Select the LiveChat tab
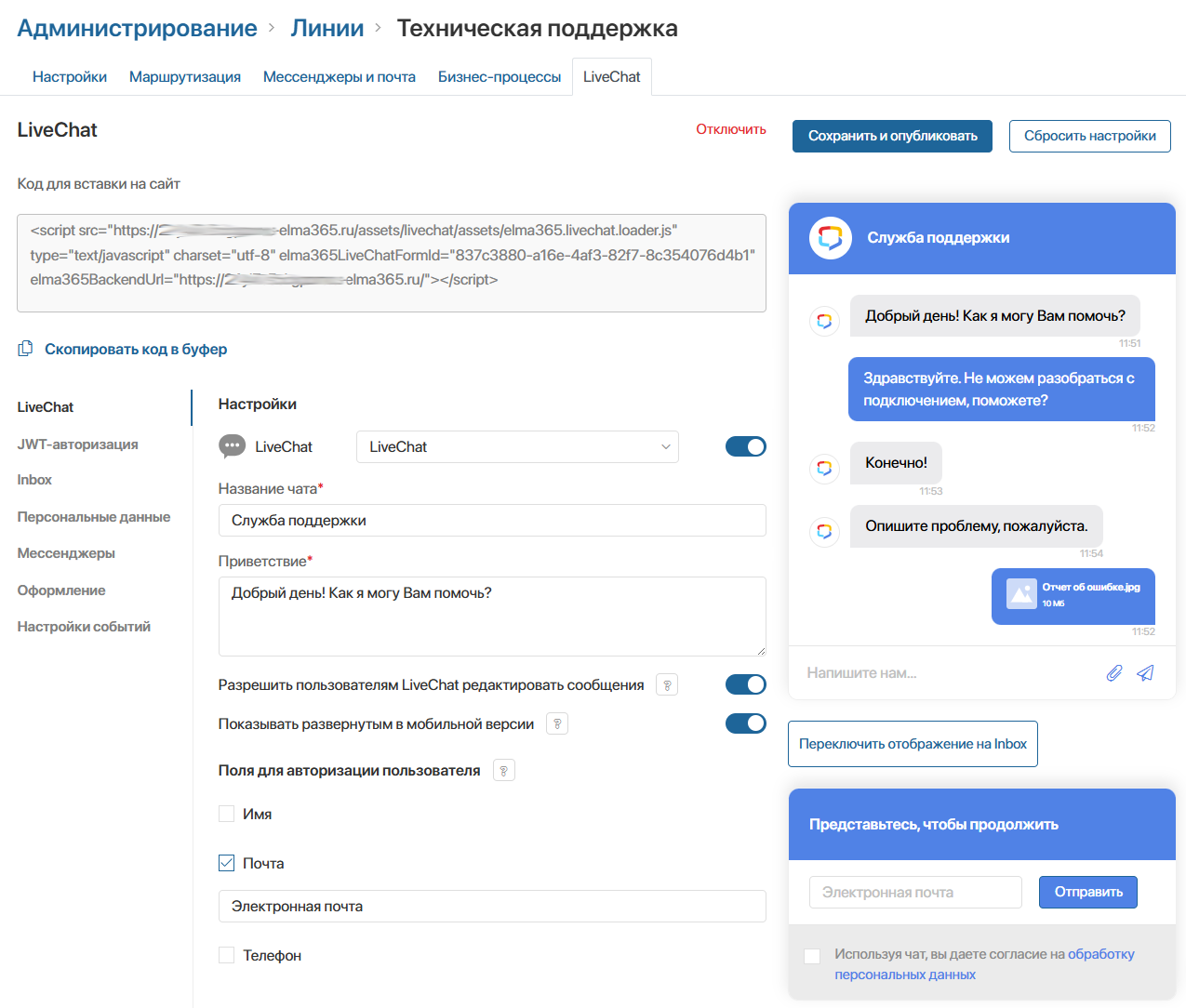The width and height of the screenshot is (1186, 1008). [612, 77]
